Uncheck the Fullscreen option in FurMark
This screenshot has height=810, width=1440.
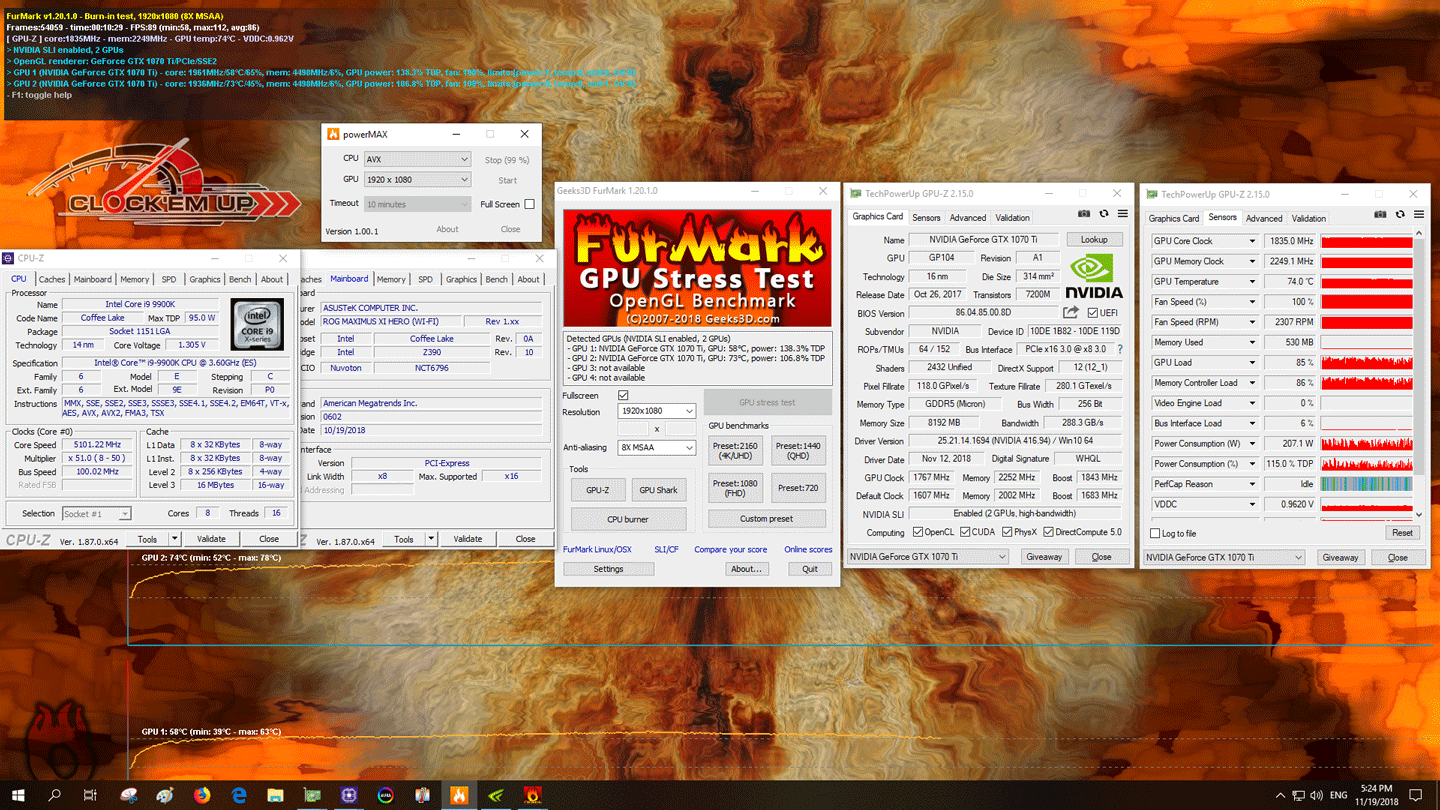(x=623, y=396)
